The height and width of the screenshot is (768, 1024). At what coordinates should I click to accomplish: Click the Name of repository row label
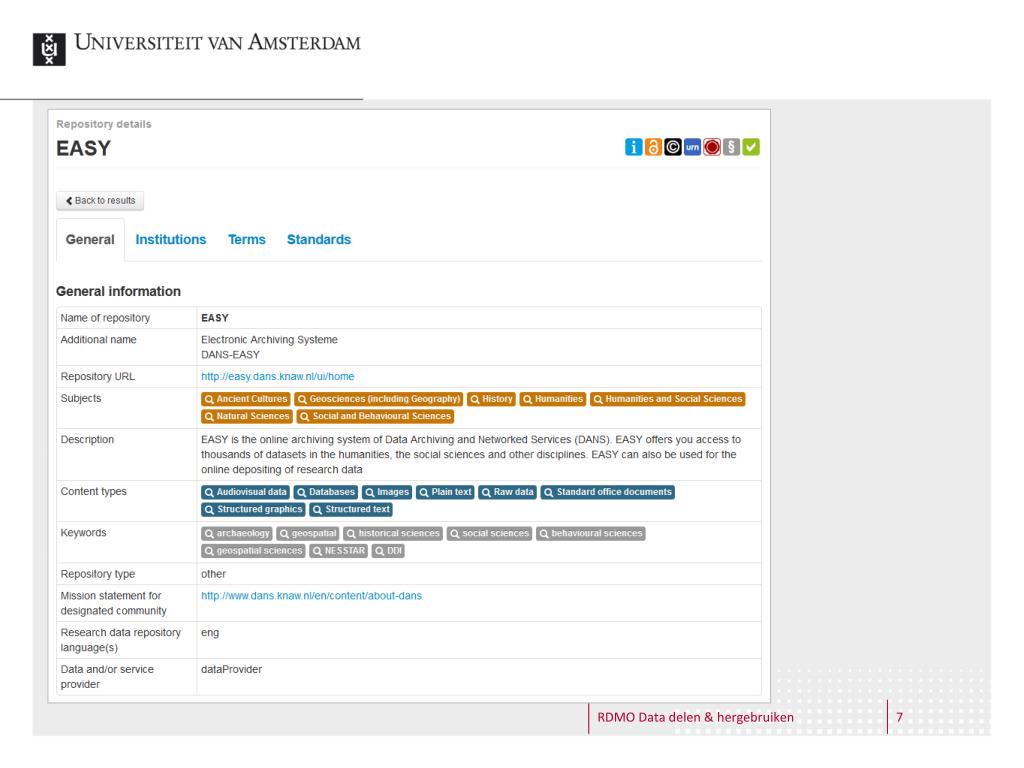tap(105, 318)
